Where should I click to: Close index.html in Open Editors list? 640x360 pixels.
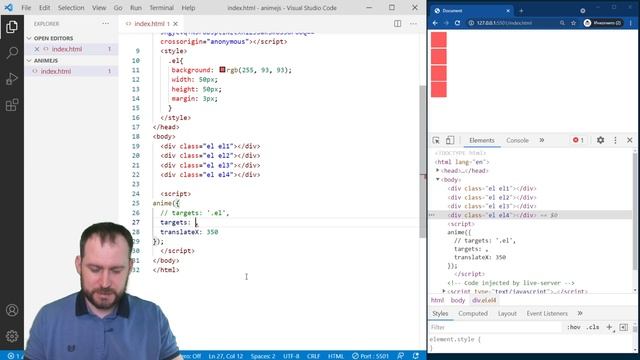pos(37,49)
